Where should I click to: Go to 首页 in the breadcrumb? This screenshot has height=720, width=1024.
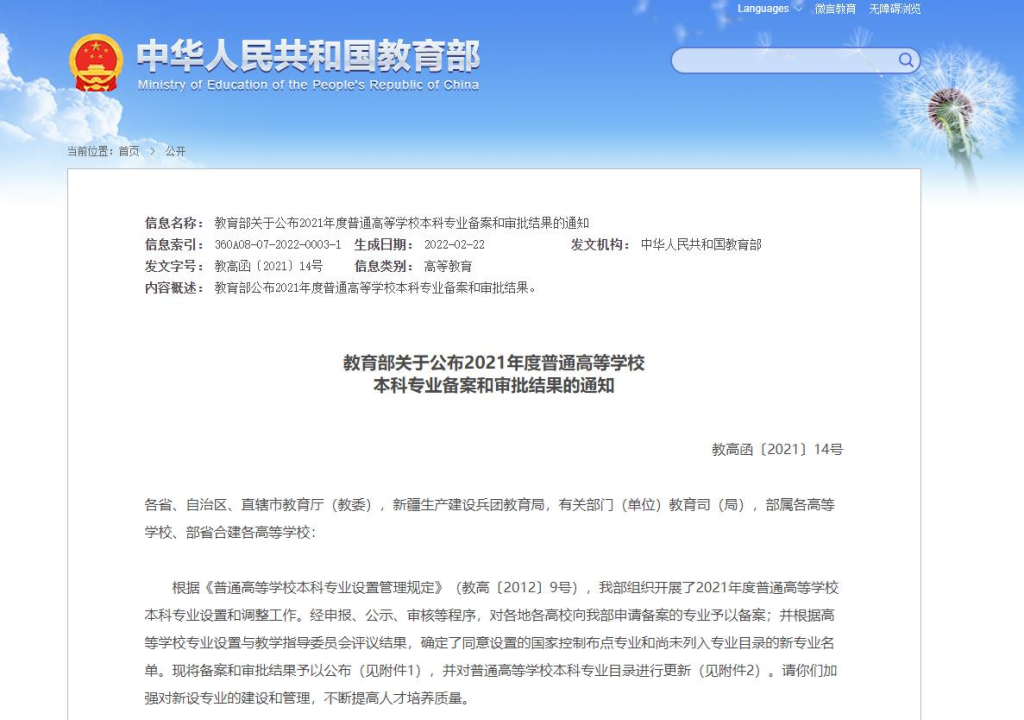(129, 151)
